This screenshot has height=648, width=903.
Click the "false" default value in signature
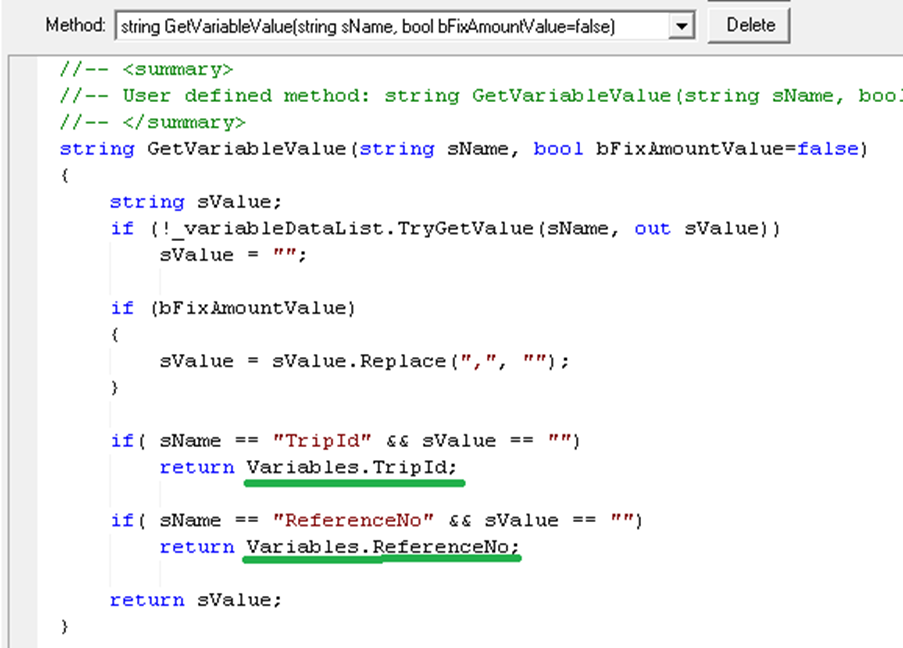pos(826,149)
